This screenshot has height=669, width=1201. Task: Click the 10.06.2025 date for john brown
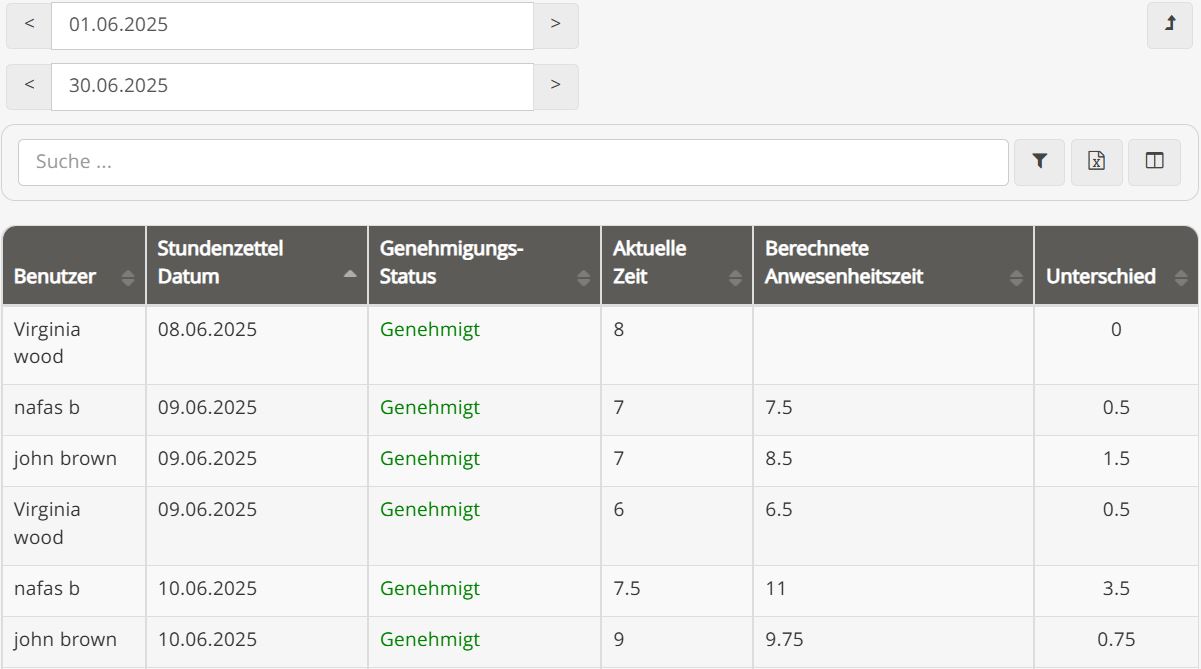point(207,639)
